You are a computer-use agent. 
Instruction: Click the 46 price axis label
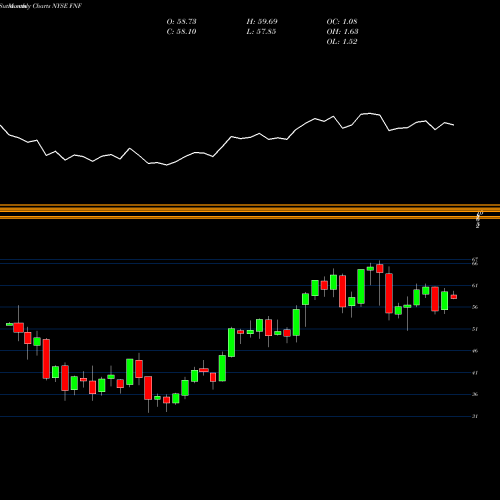475,351
